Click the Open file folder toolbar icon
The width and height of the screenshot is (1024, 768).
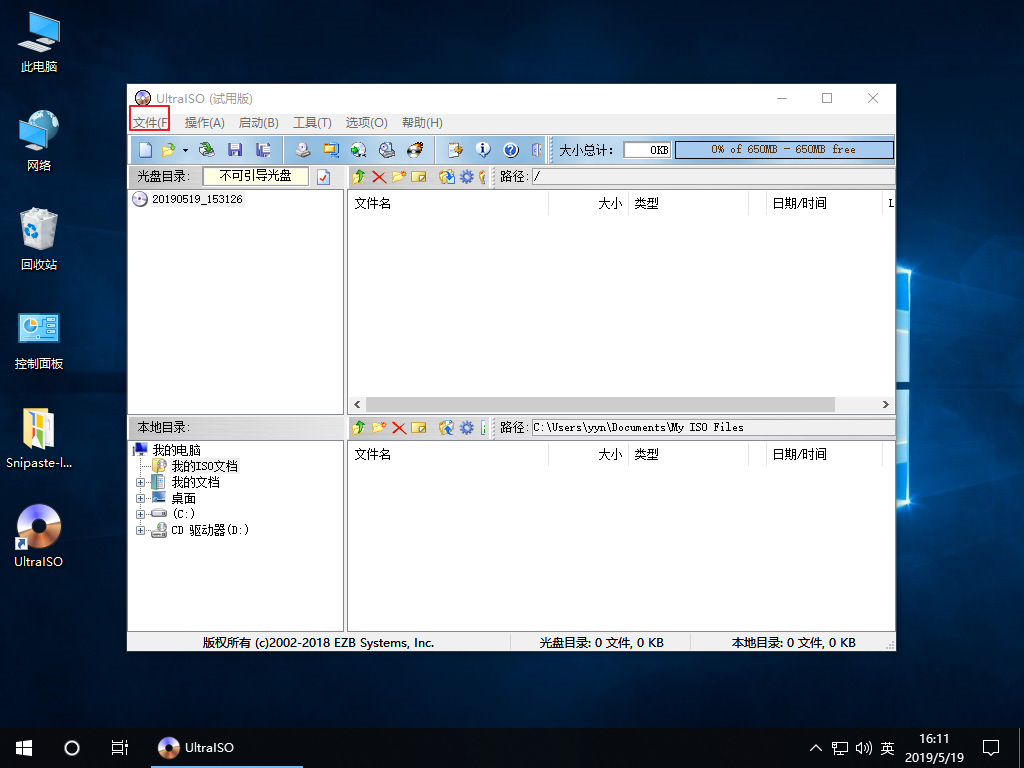tap(168, 150)
